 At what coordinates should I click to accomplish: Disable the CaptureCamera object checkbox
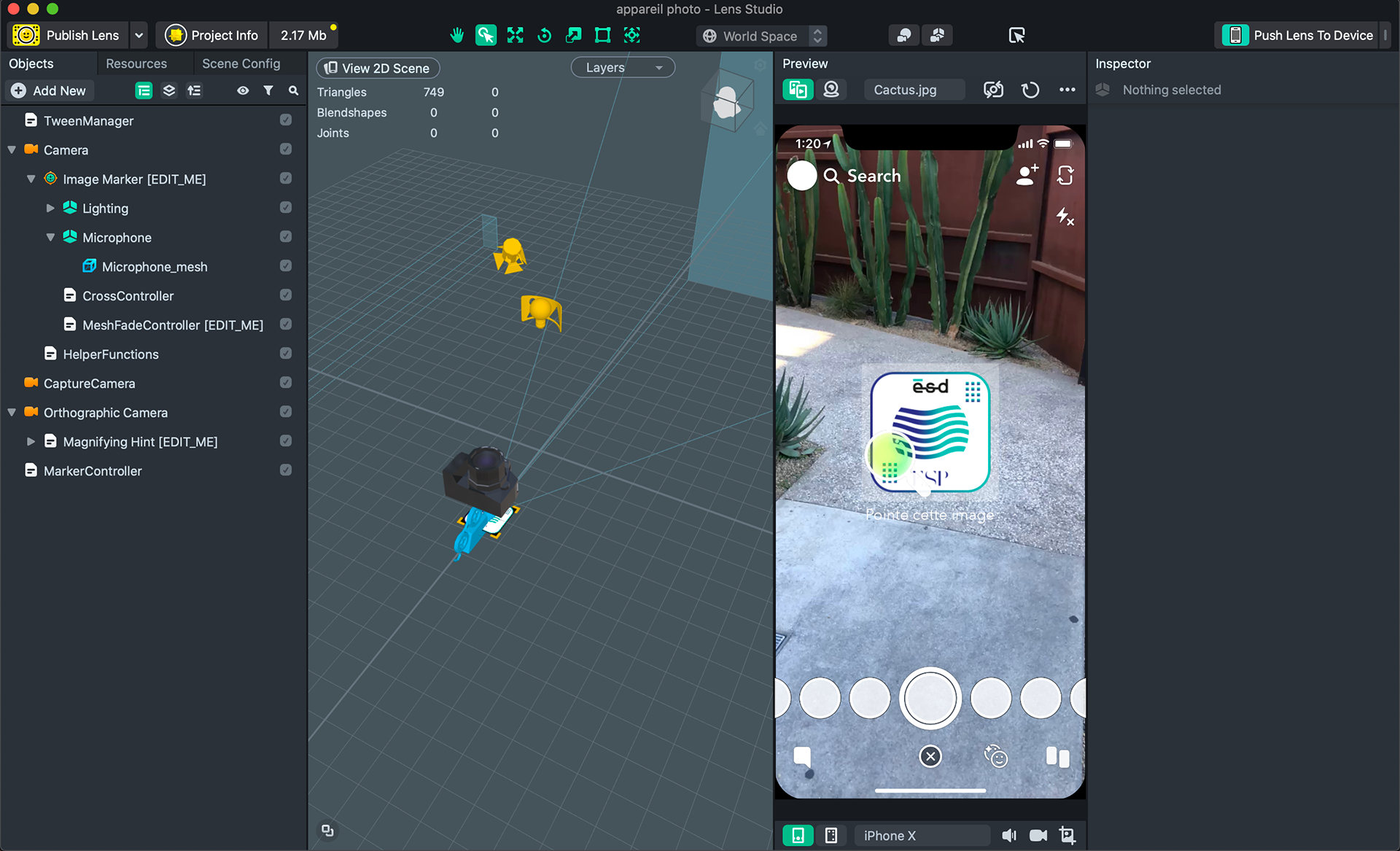point(286,383)
